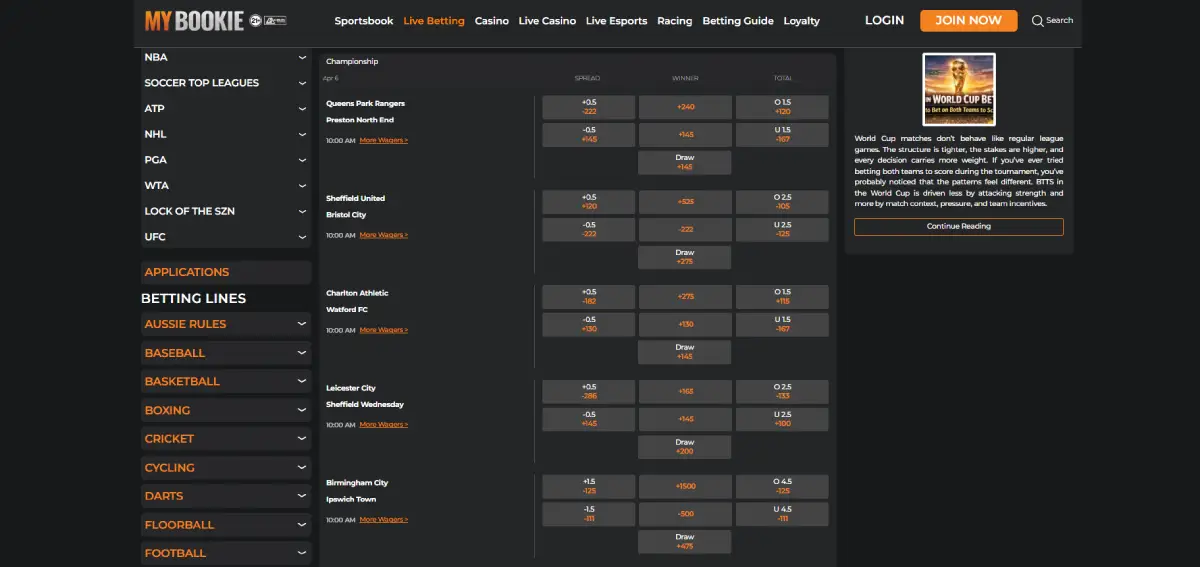Click the orange JOIN NOW button
The width and height of the screenshot is (1200, 567).
969,20
